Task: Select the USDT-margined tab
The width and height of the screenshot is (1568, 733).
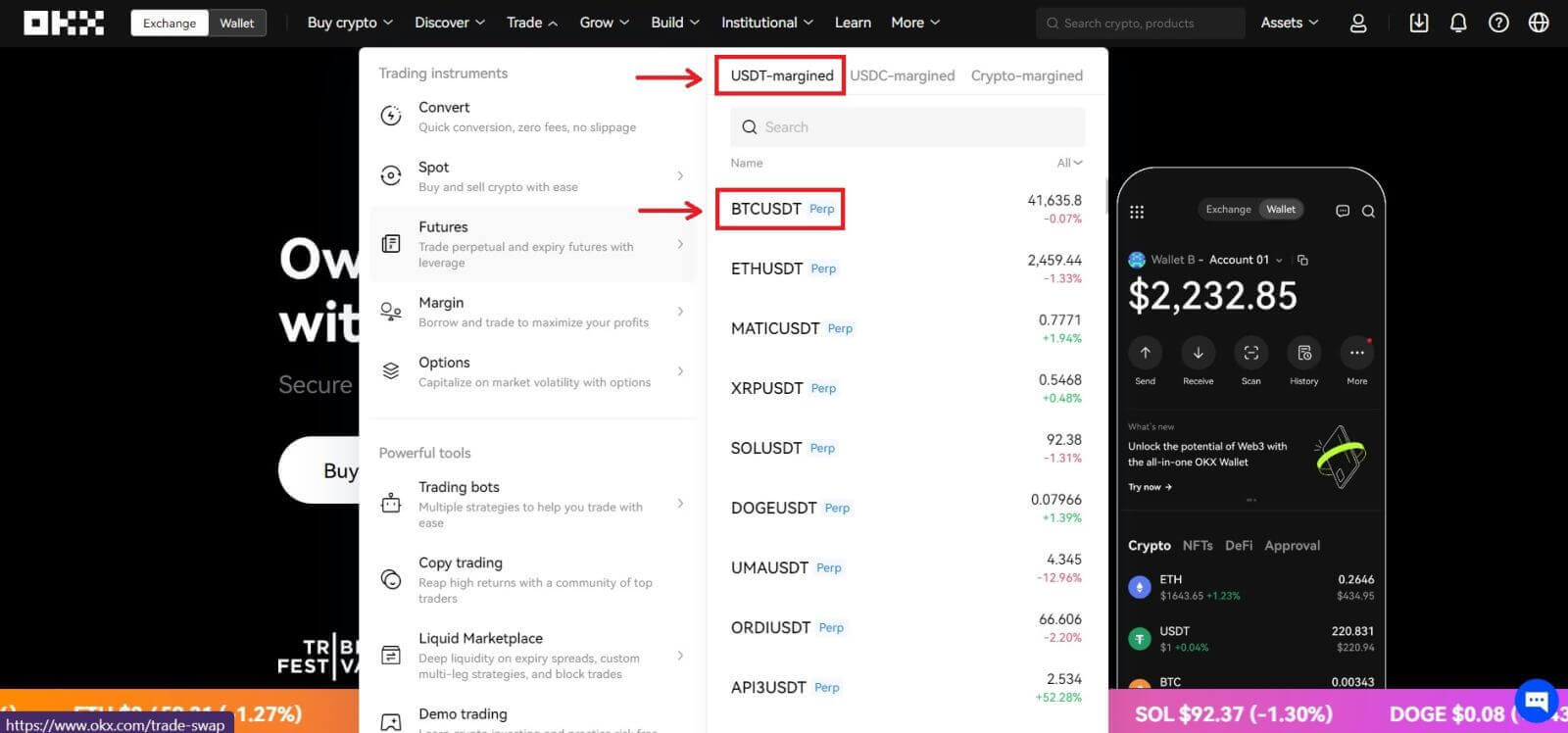Action: 781,75
